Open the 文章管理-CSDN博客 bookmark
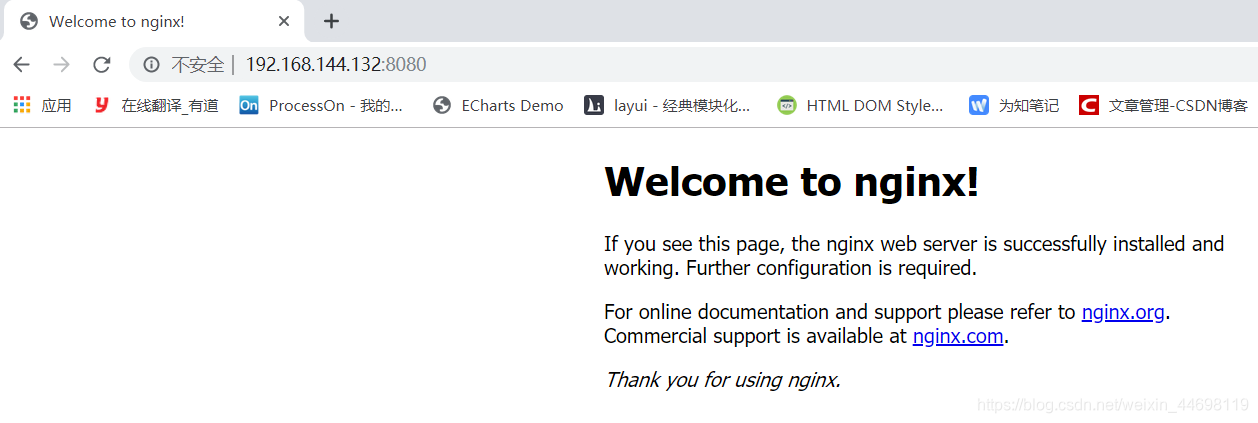The width and height of the screenshot is (1258, 423). [x=1163, y=105]
